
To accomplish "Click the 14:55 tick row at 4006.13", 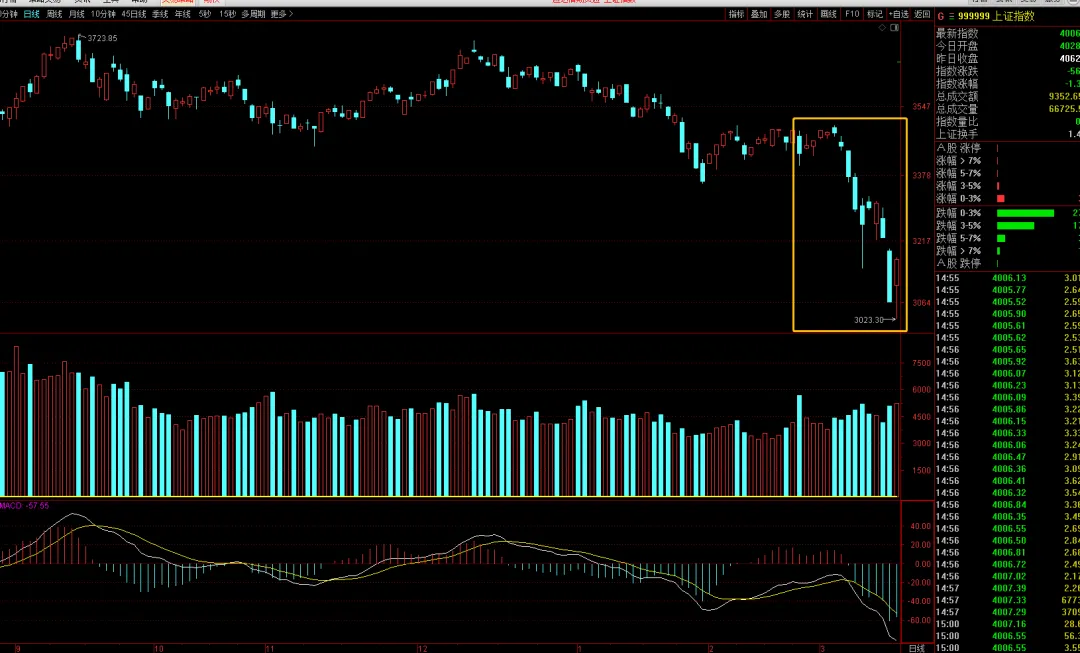I will tap(1007, 278).
